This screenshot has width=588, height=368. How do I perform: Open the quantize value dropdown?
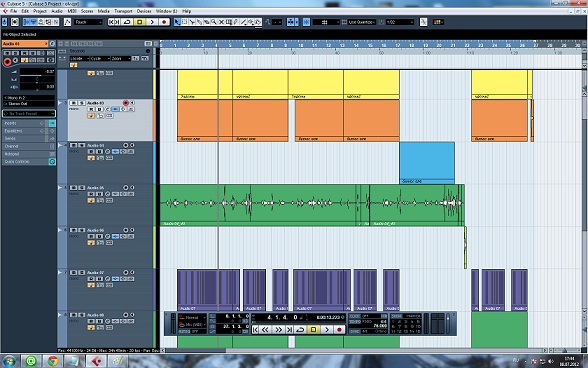pos(400,22)
